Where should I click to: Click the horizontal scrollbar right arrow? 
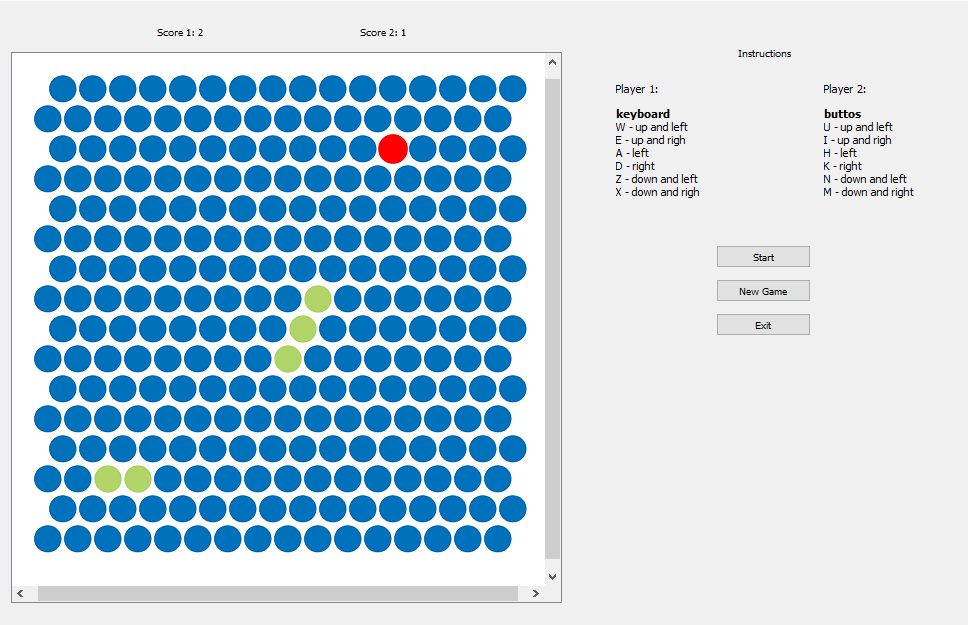[x=535, y=591]
